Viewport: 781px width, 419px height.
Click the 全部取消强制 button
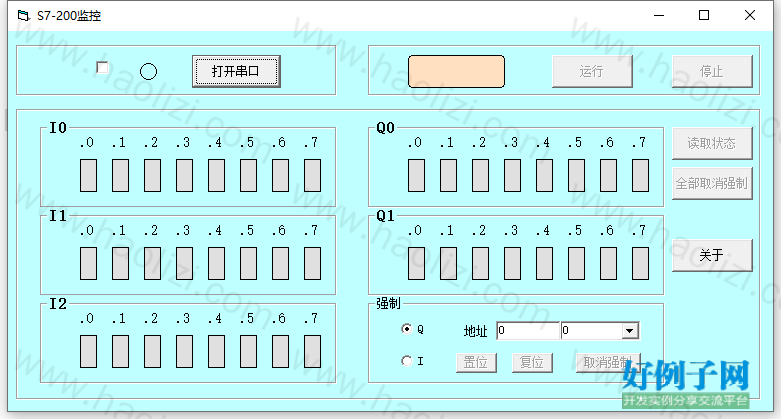[712, 183]
